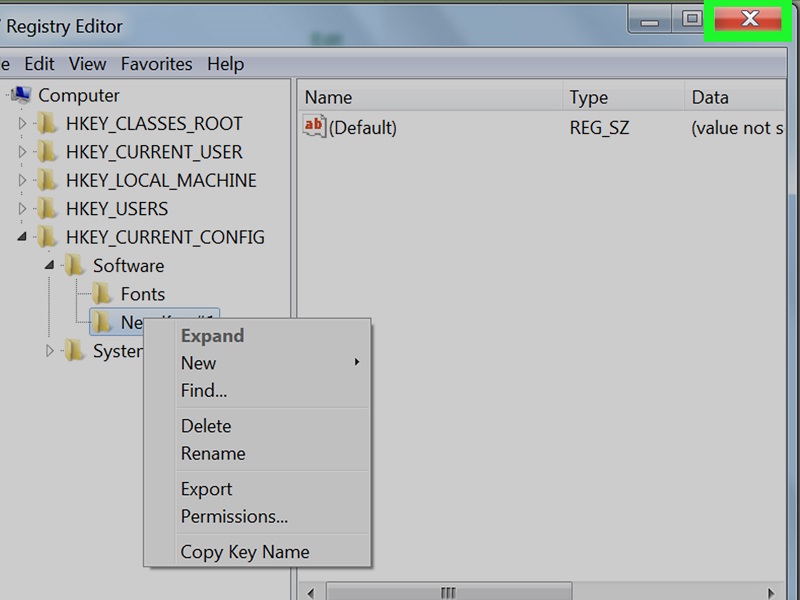Click the System folder icon
This screenshot has width=800, height=600.
74,351
